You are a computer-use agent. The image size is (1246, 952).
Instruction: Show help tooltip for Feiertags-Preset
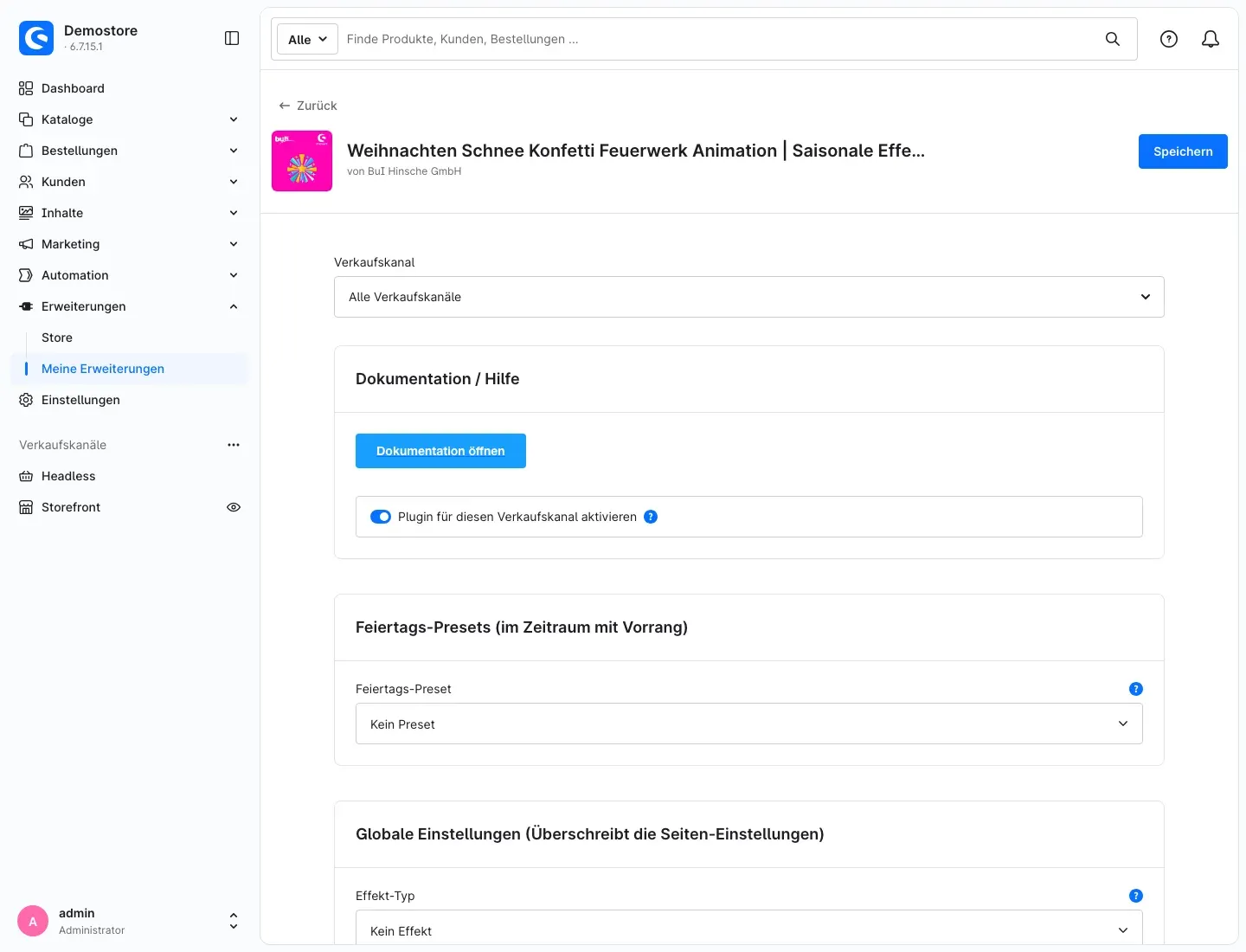pyautogui.click(x=1136, y=689)
